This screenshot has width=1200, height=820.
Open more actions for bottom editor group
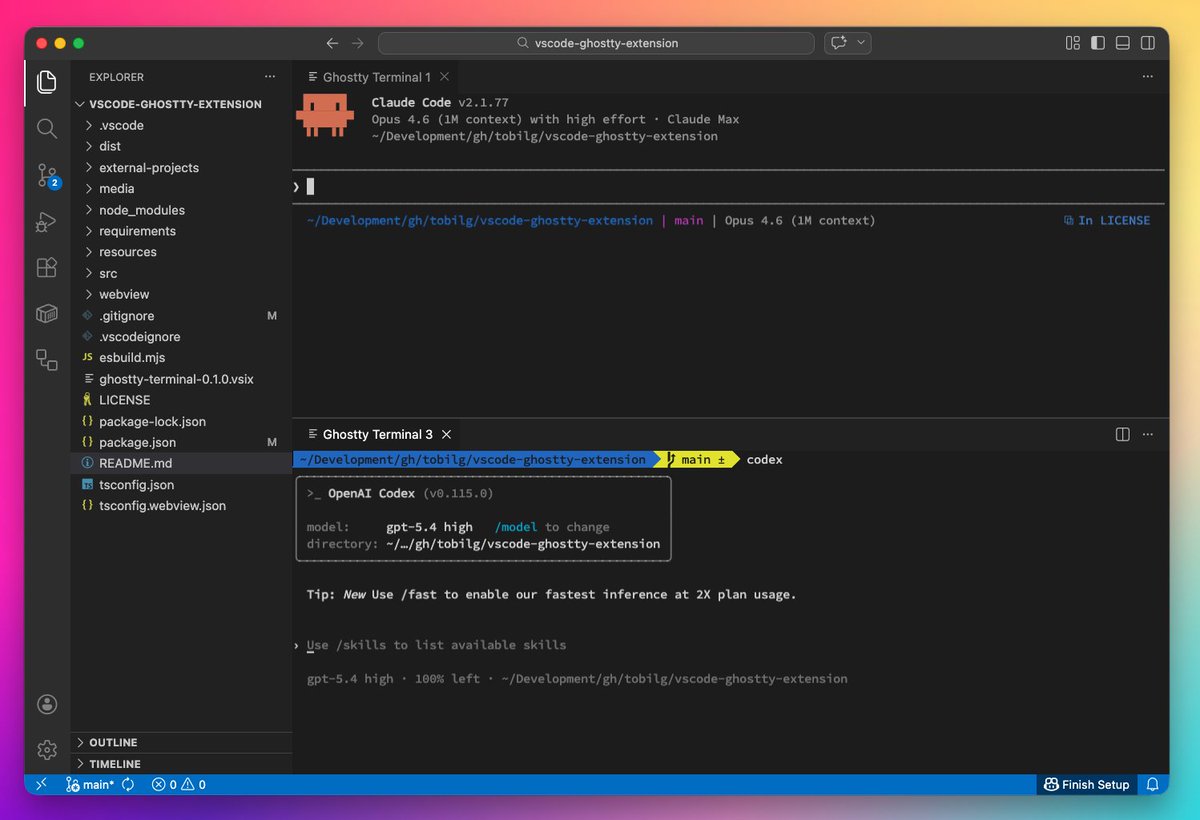(1148, 434)
